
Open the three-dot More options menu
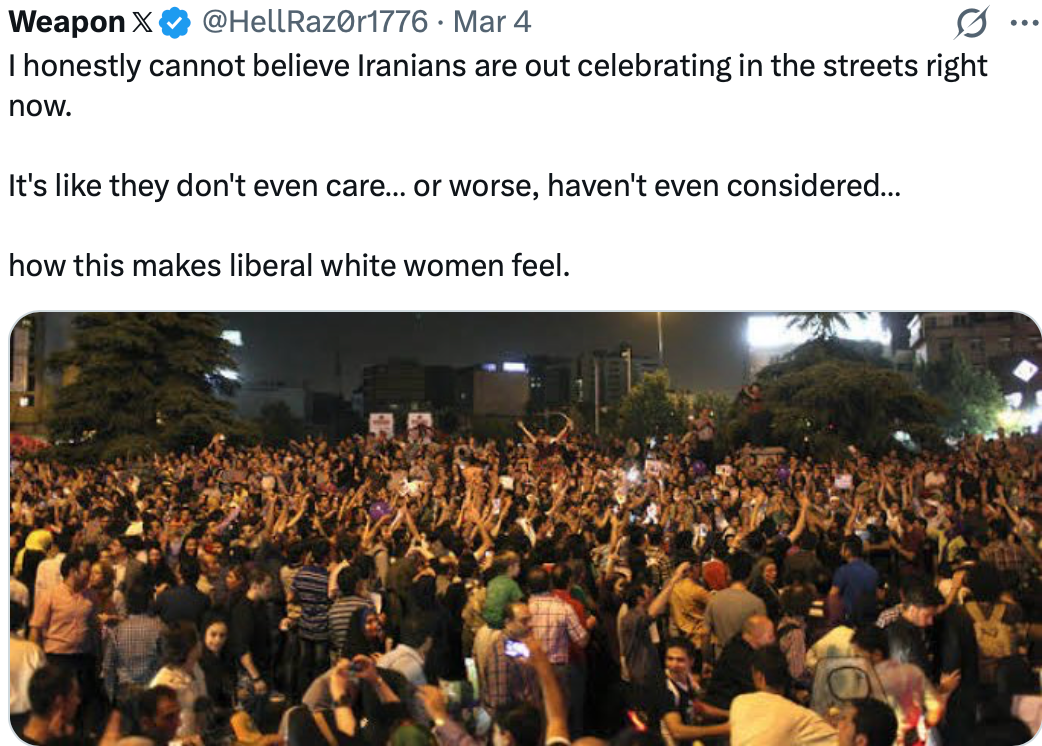click(x=1018, y=21)
